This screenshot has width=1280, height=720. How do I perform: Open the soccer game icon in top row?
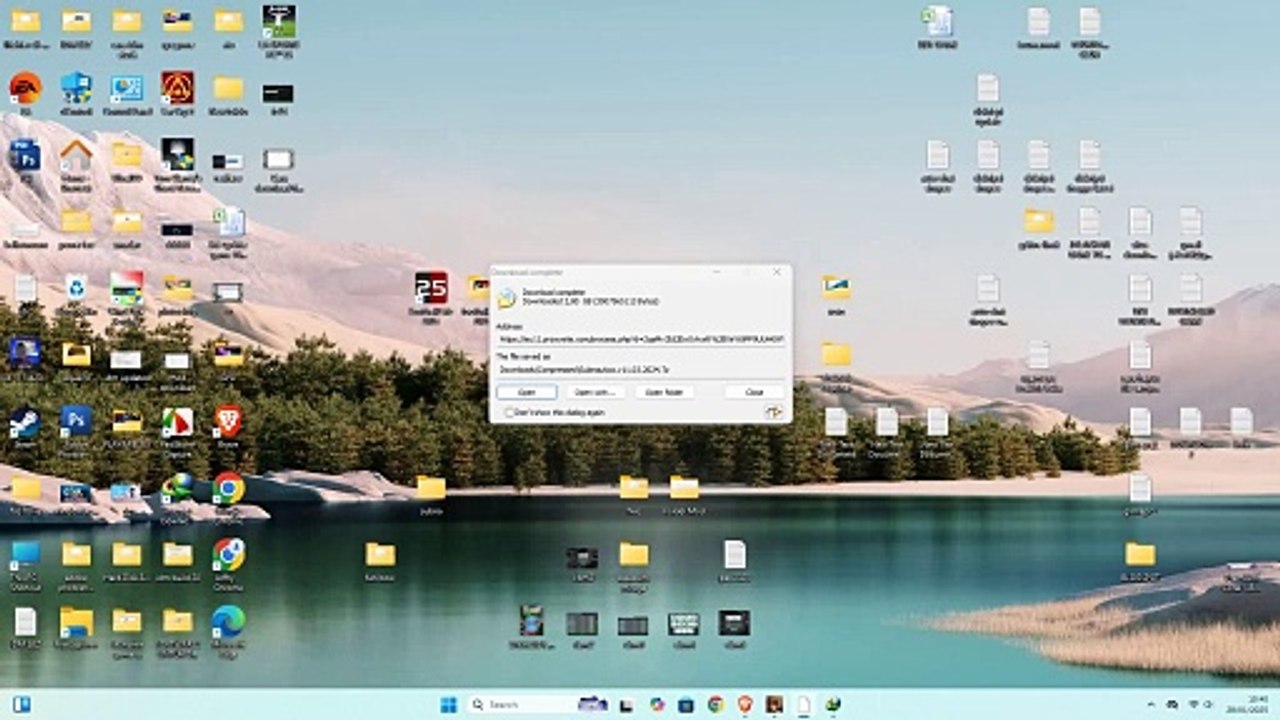click(x=278, y=21)
